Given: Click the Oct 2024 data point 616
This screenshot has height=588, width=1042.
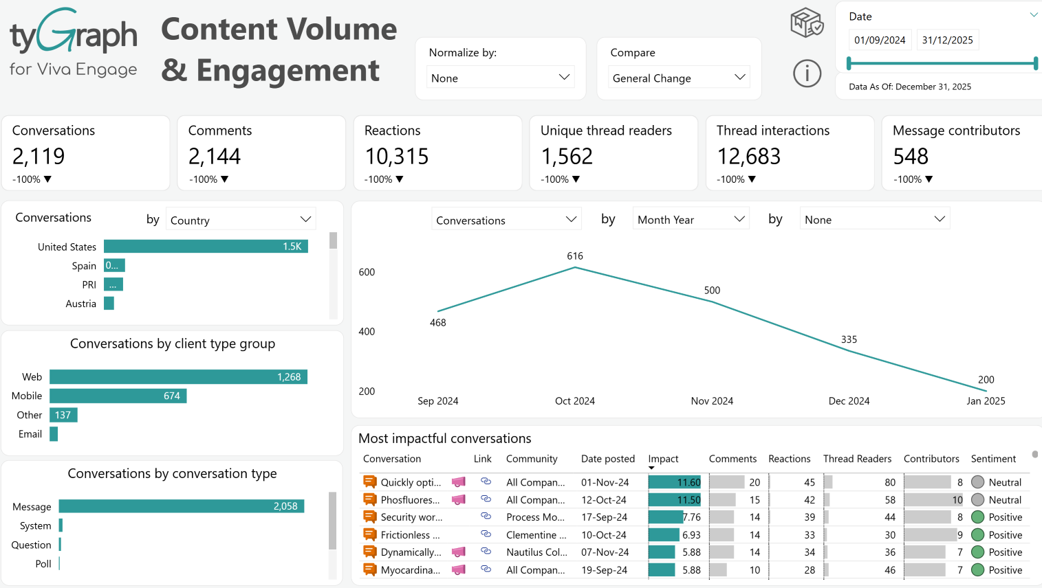Looking at the screenshot, I should coord(575,267).
